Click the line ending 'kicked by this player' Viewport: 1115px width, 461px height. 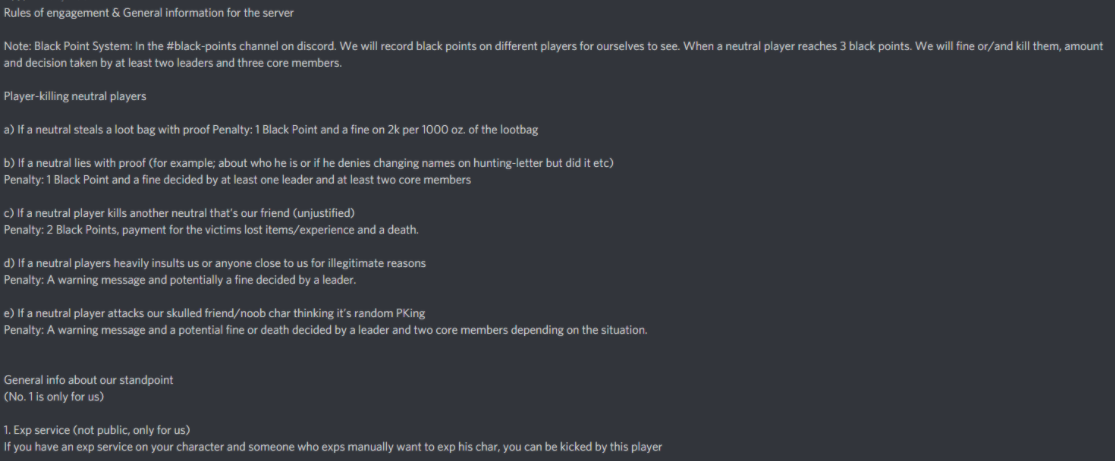click(333, 447)
